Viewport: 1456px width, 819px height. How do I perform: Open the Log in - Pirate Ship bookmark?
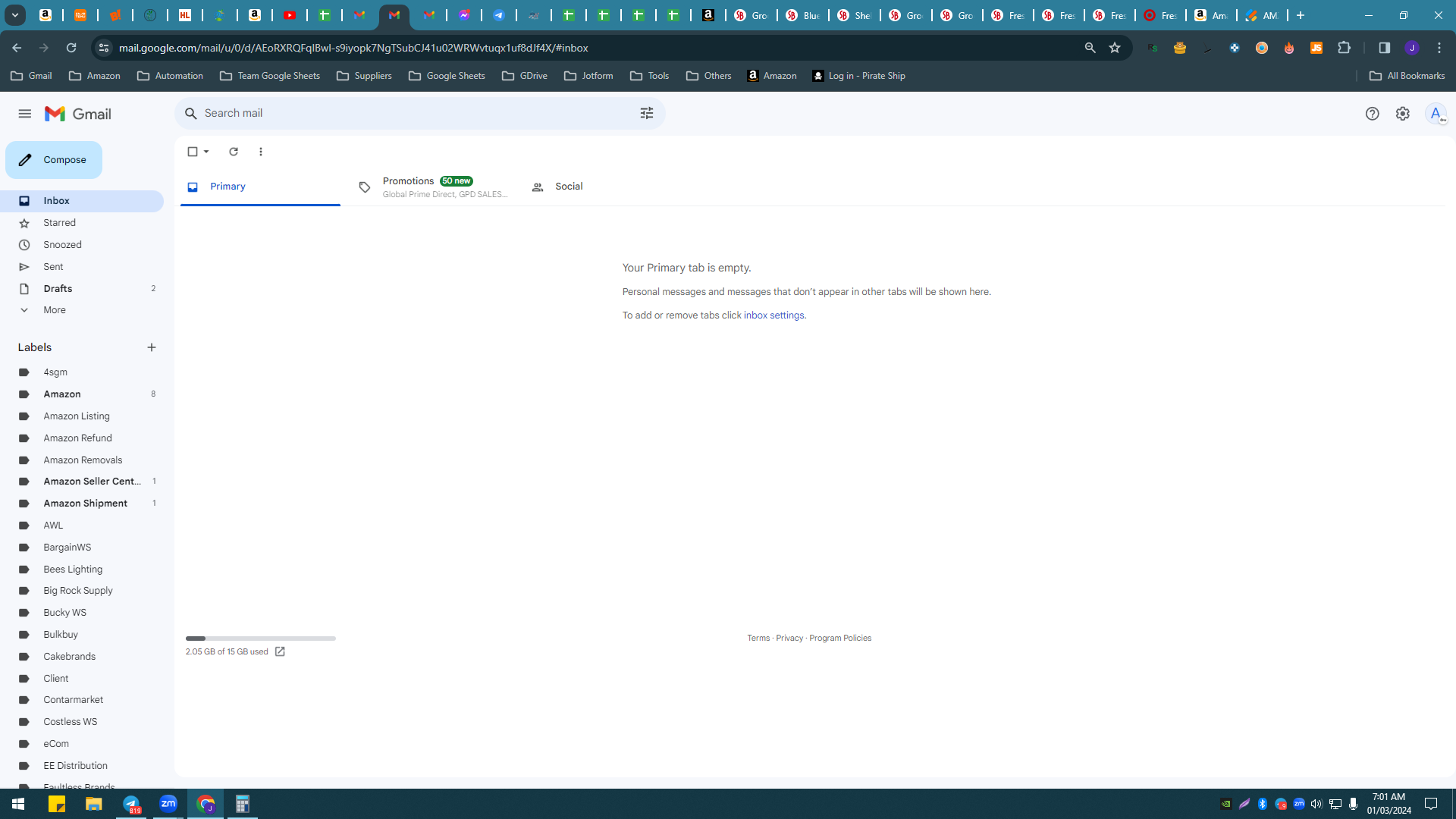(858, 76)
